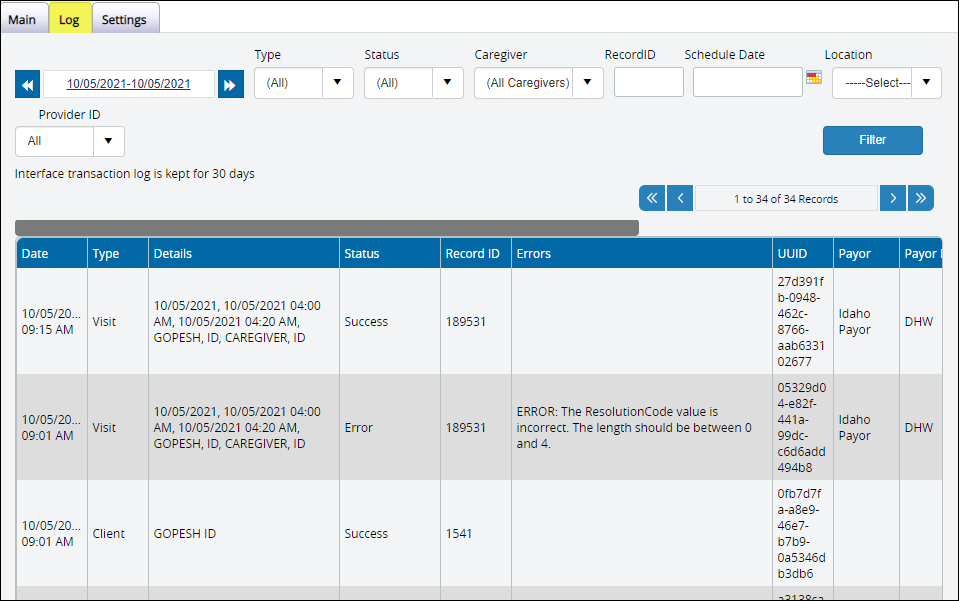Open the 10/05/2021-10/05/2021 date range link
Screen dimensions: 959x601
128,84
